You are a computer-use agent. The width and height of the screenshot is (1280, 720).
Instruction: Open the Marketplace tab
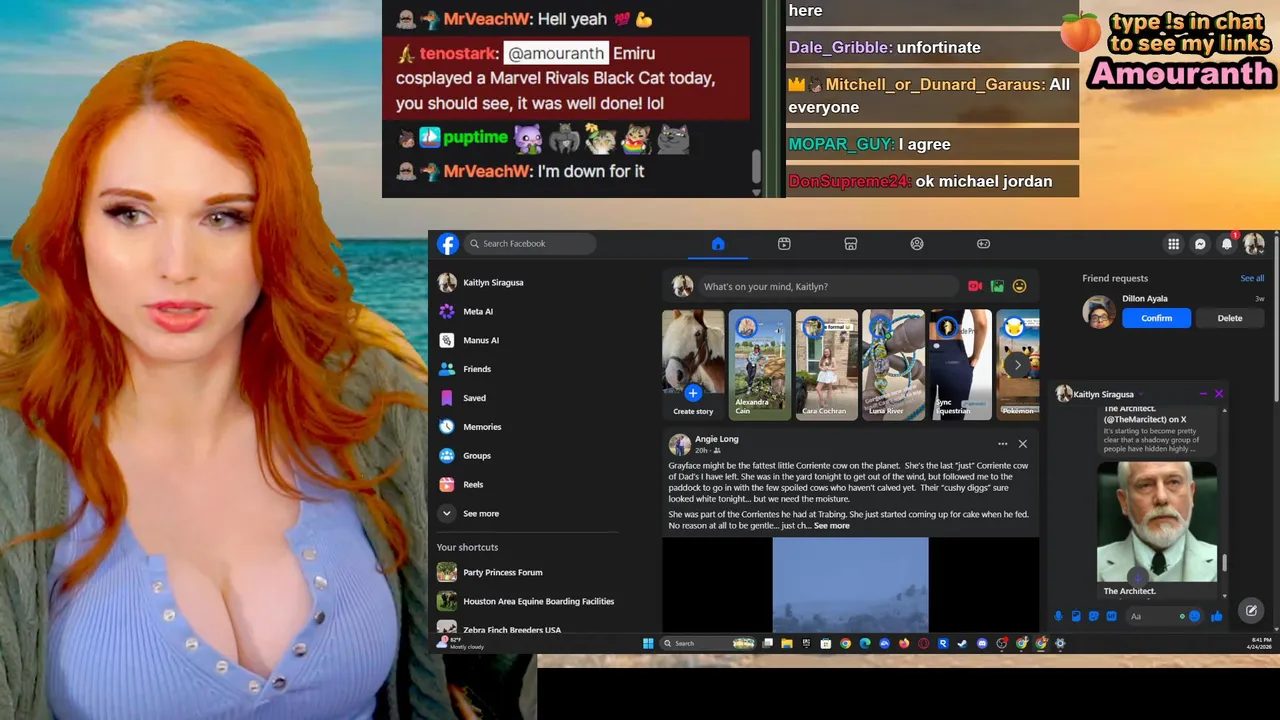(x=851, y=244)
